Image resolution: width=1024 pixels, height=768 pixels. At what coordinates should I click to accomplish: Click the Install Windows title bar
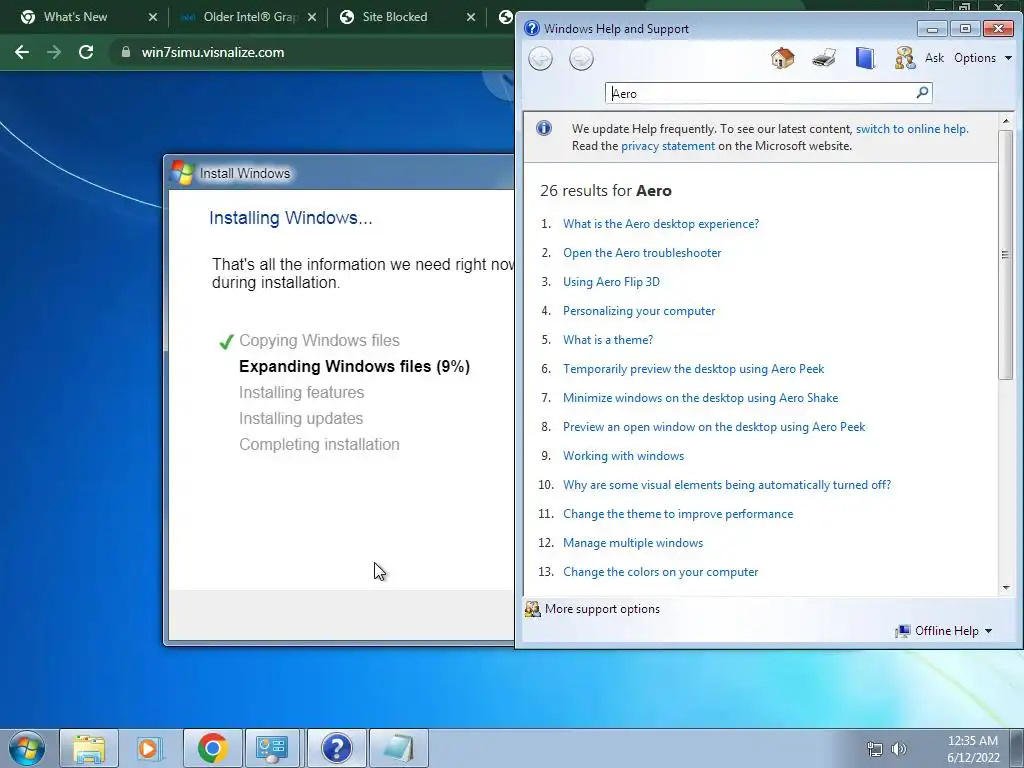[x=340, y=173]
